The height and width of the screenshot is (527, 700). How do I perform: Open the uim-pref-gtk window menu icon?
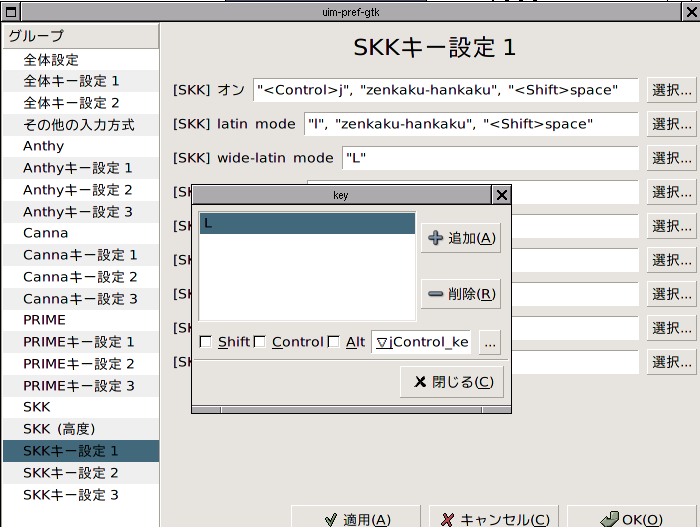click(x=9, y=11)
